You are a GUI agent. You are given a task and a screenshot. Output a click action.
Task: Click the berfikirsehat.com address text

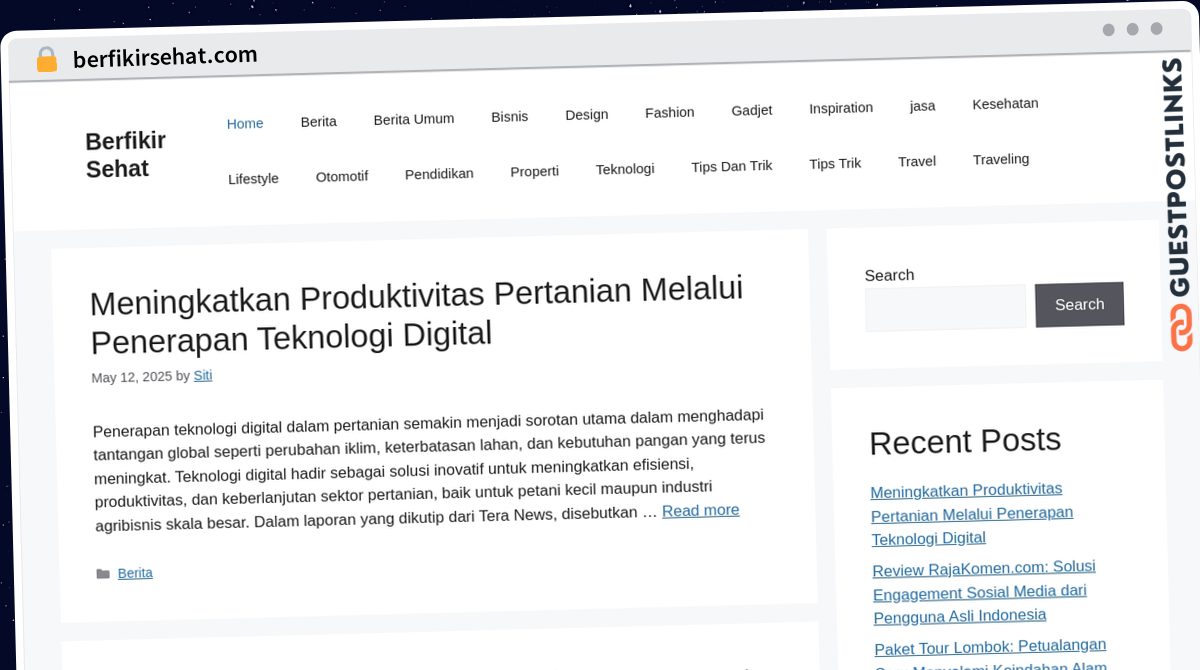(x=165, y=57)
